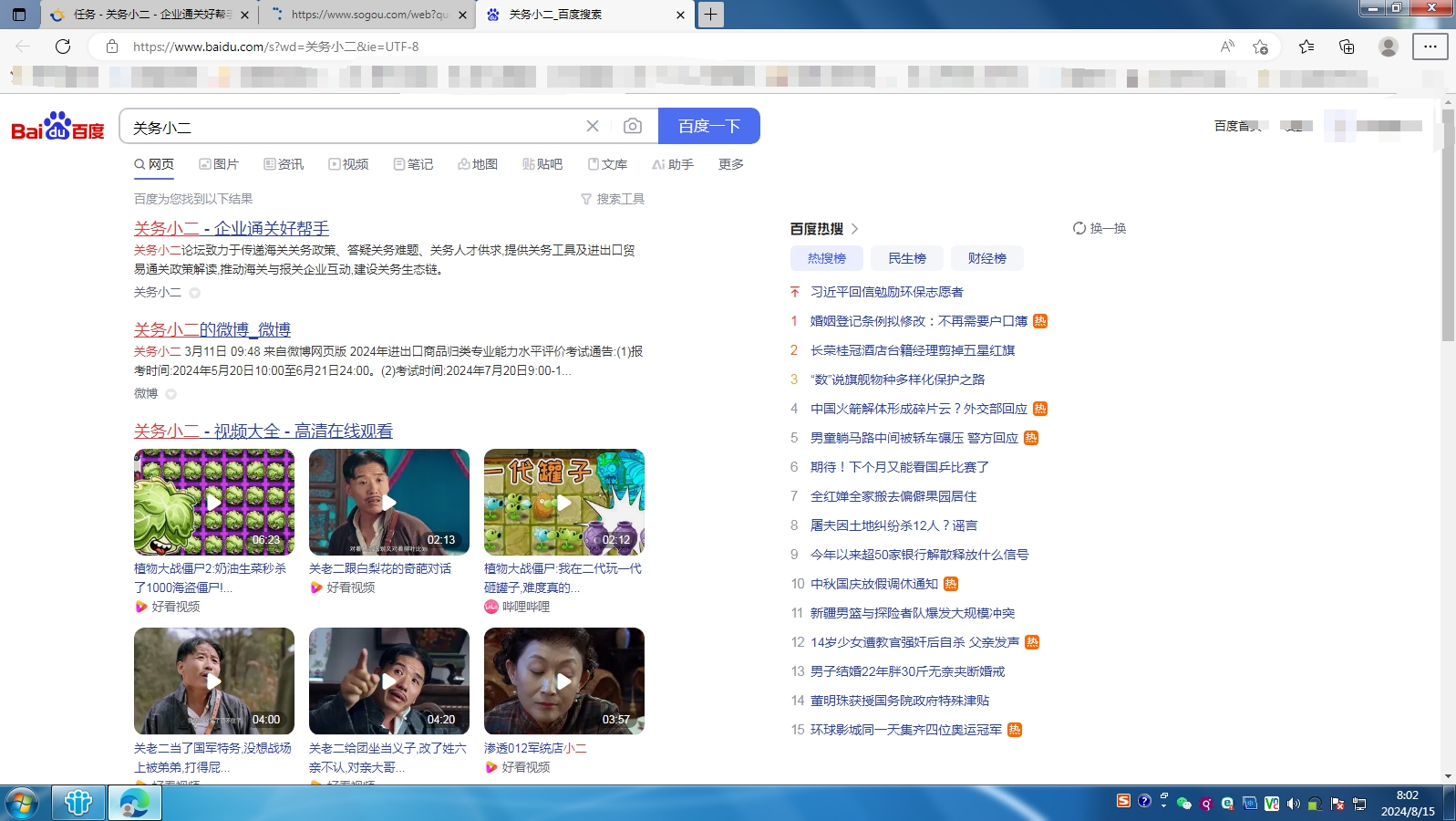
Task: Click the 换一换 refresh hot list
Action: 1100,228
